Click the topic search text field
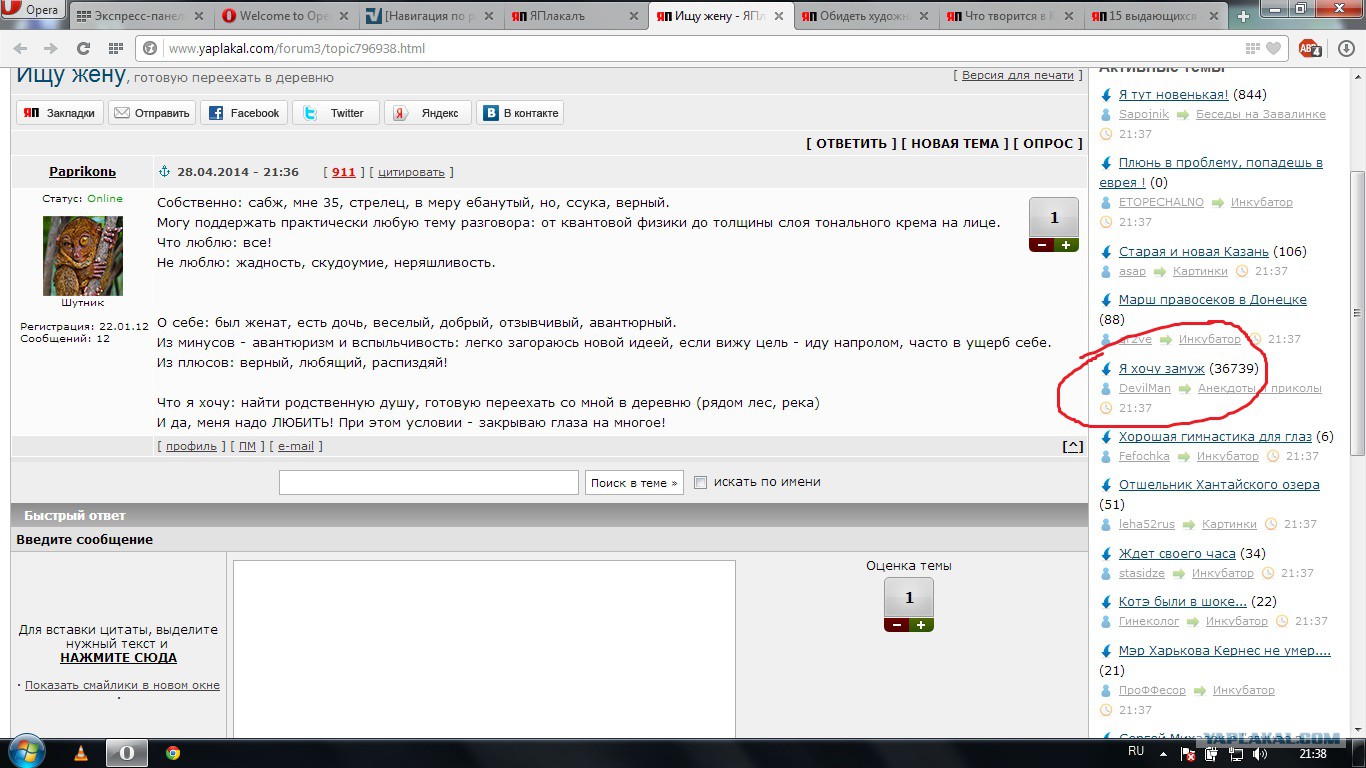This screenshot has width=1366, height=768. coord(429,482)
